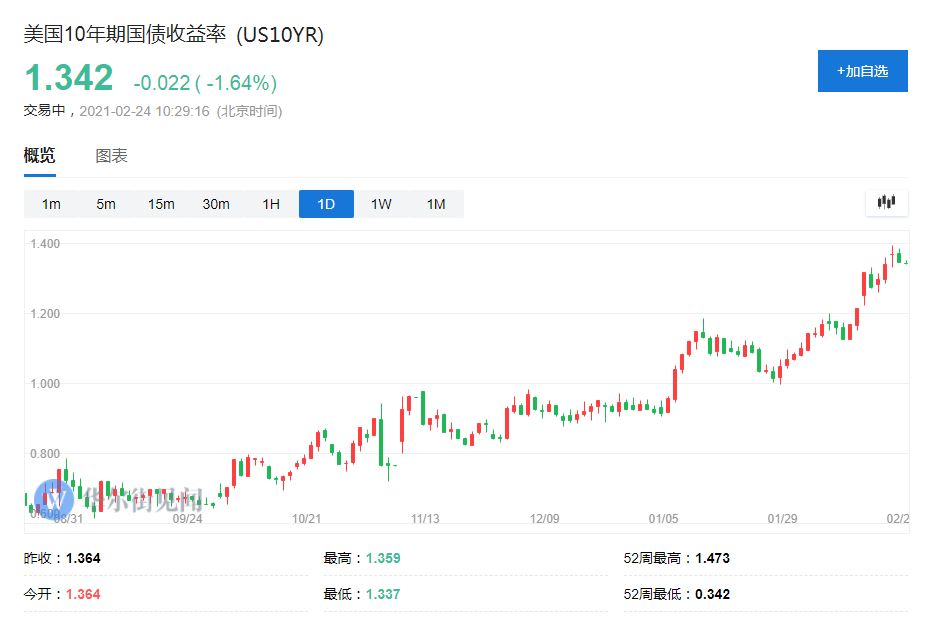
Task: Switch to the 图表 tab
Action: point(113,157)
